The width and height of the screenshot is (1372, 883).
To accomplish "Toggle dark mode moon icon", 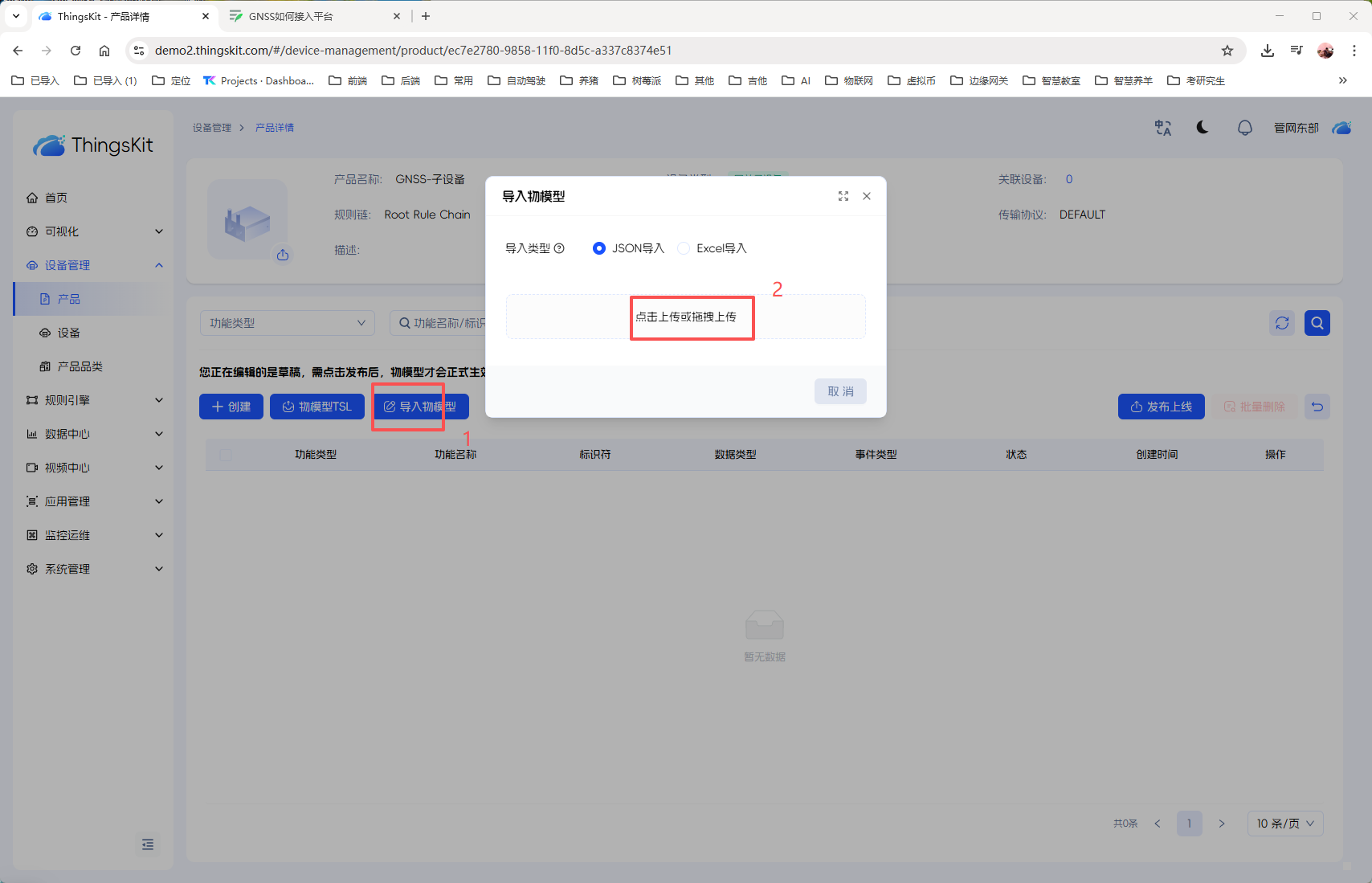I will coord(1203,128).
